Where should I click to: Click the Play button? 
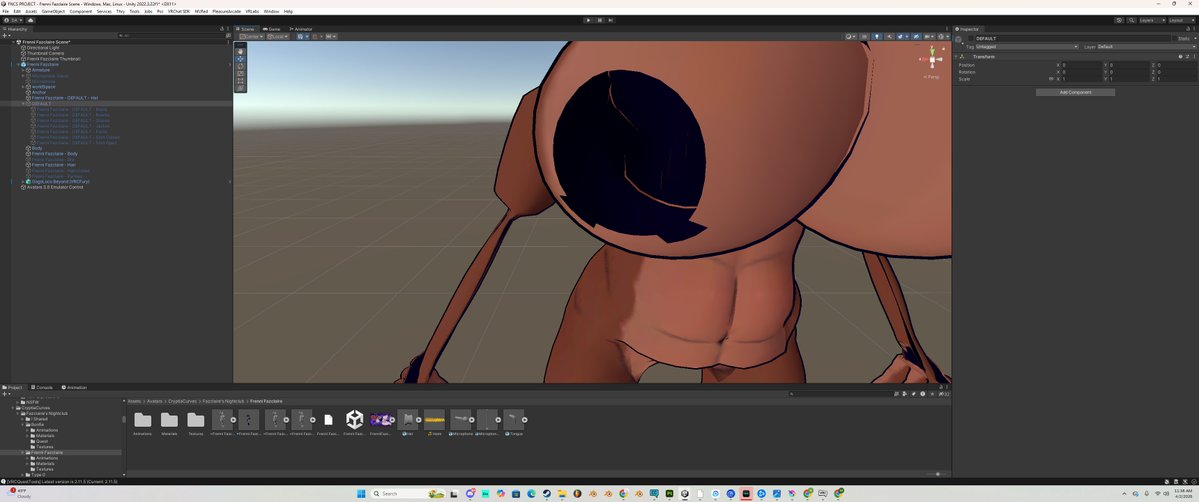pyautogui.click(x=588, y=20)
